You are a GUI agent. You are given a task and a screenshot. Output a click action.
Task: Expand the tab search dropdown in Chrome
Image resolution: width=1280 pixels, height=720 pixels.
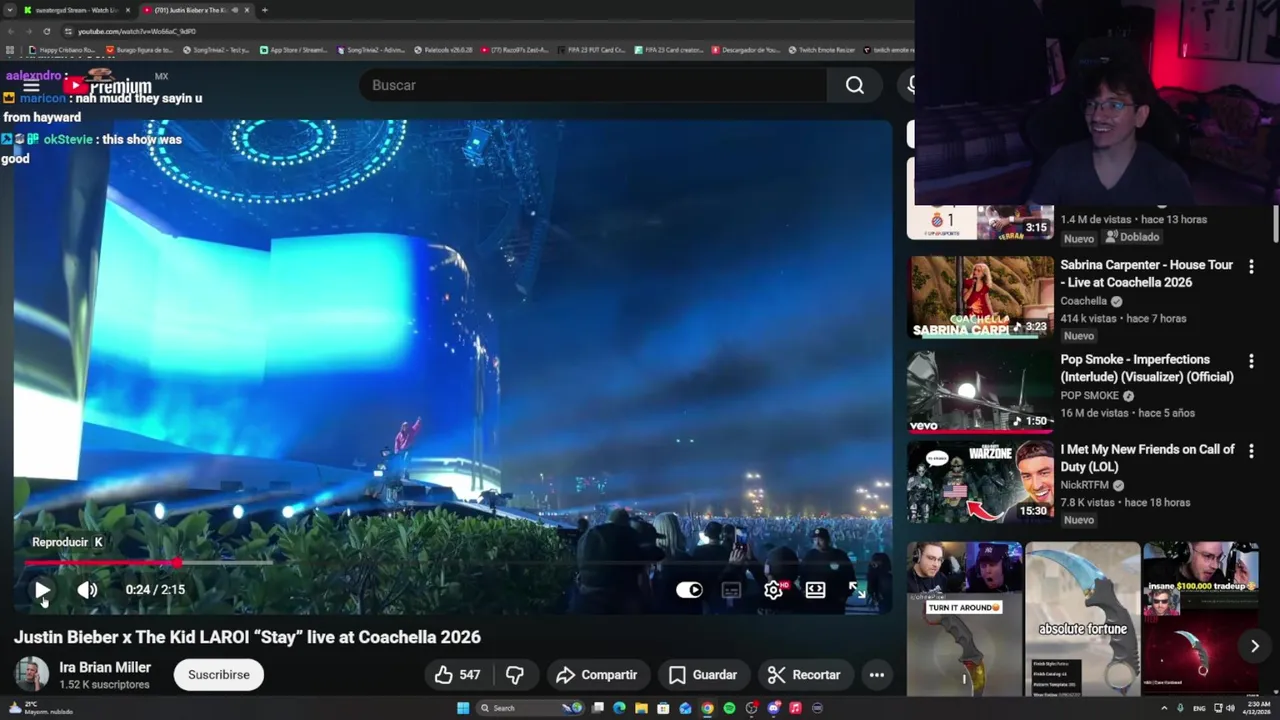tap(10, 10)
